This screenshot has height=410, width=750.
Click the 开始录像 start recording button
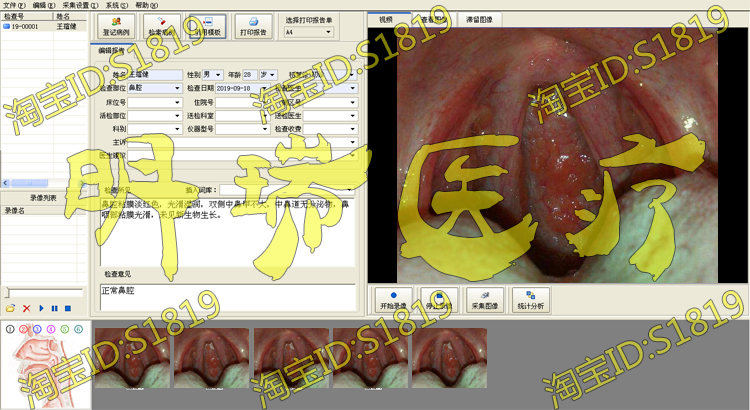pos(393,300)
